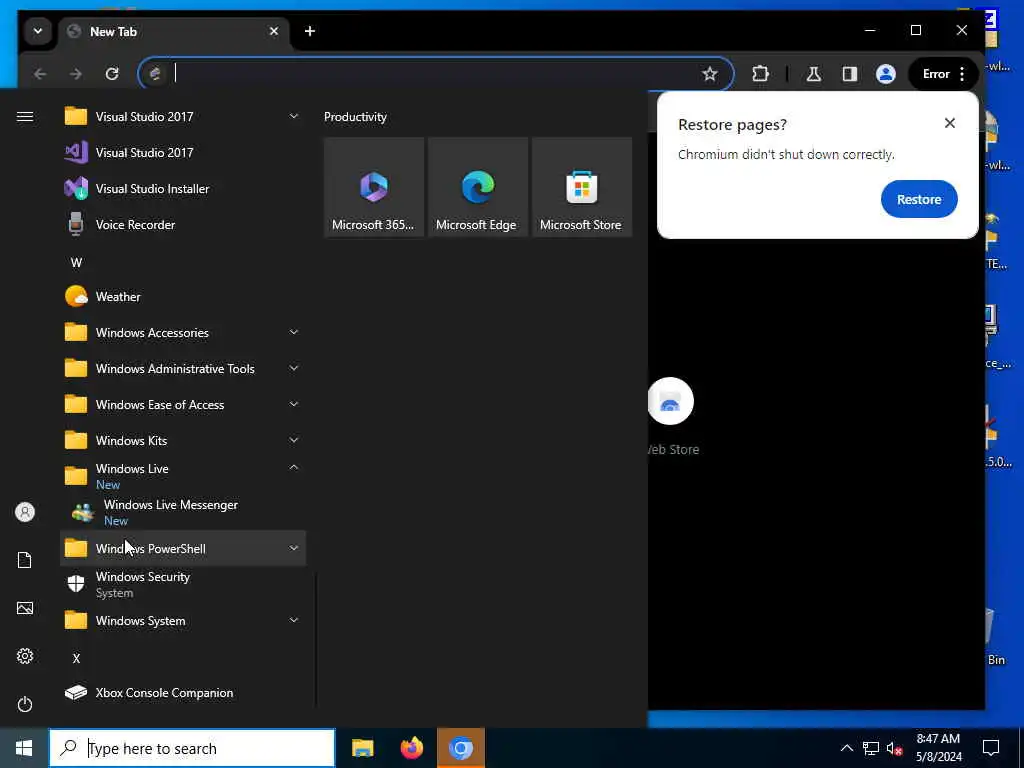Bookmark this tab with star icon
The width and height of the screenshot is (1024, 768).
710,74
